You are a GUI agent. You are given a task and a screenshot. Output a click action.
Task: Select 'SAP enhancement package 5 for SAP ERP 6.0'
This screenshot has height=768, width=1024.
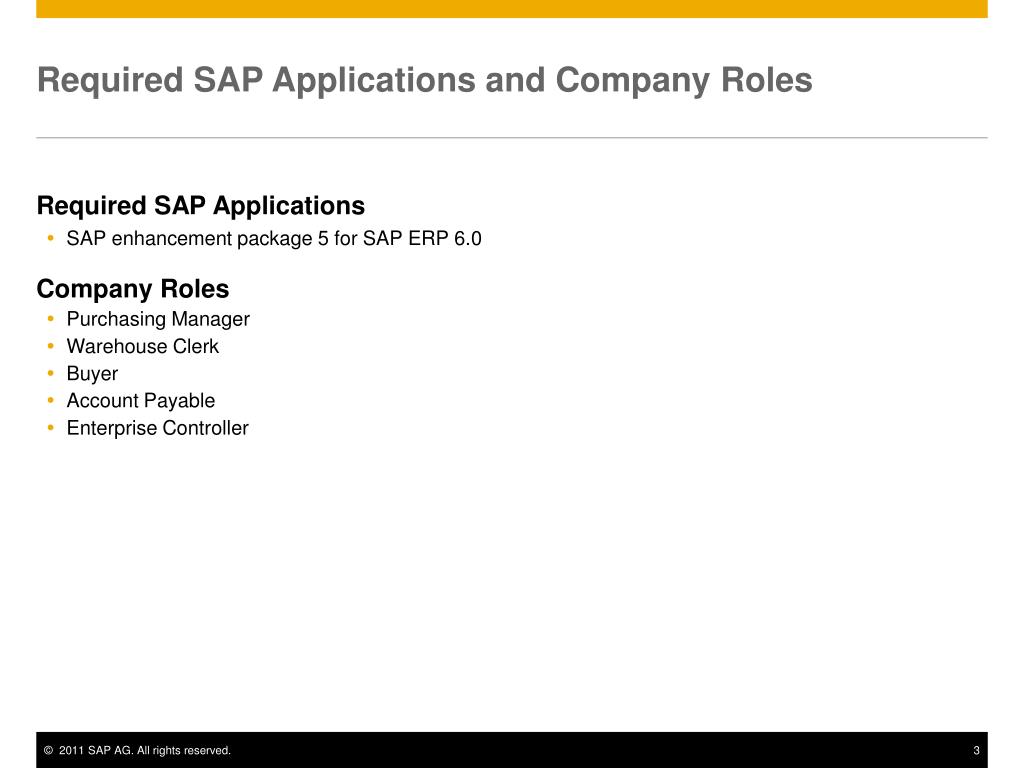274,238
